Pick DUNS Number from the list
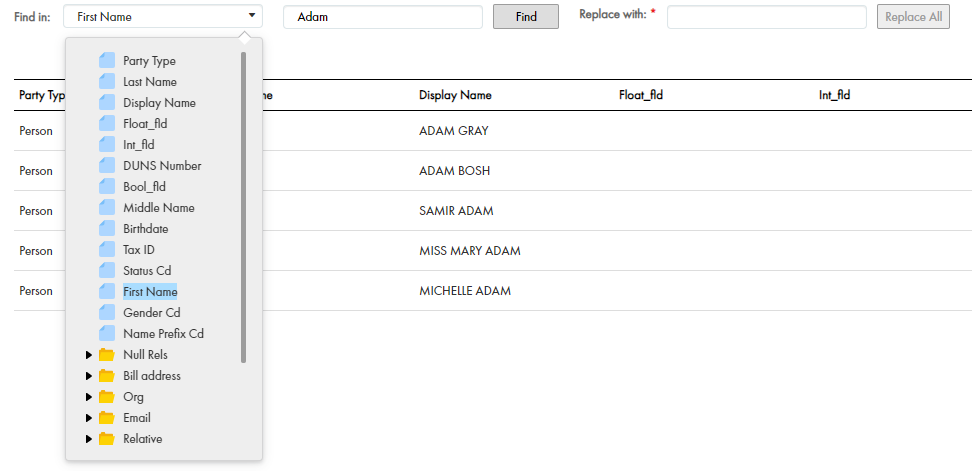Viewport: 974px width, 471px height. tap(162, 166)
